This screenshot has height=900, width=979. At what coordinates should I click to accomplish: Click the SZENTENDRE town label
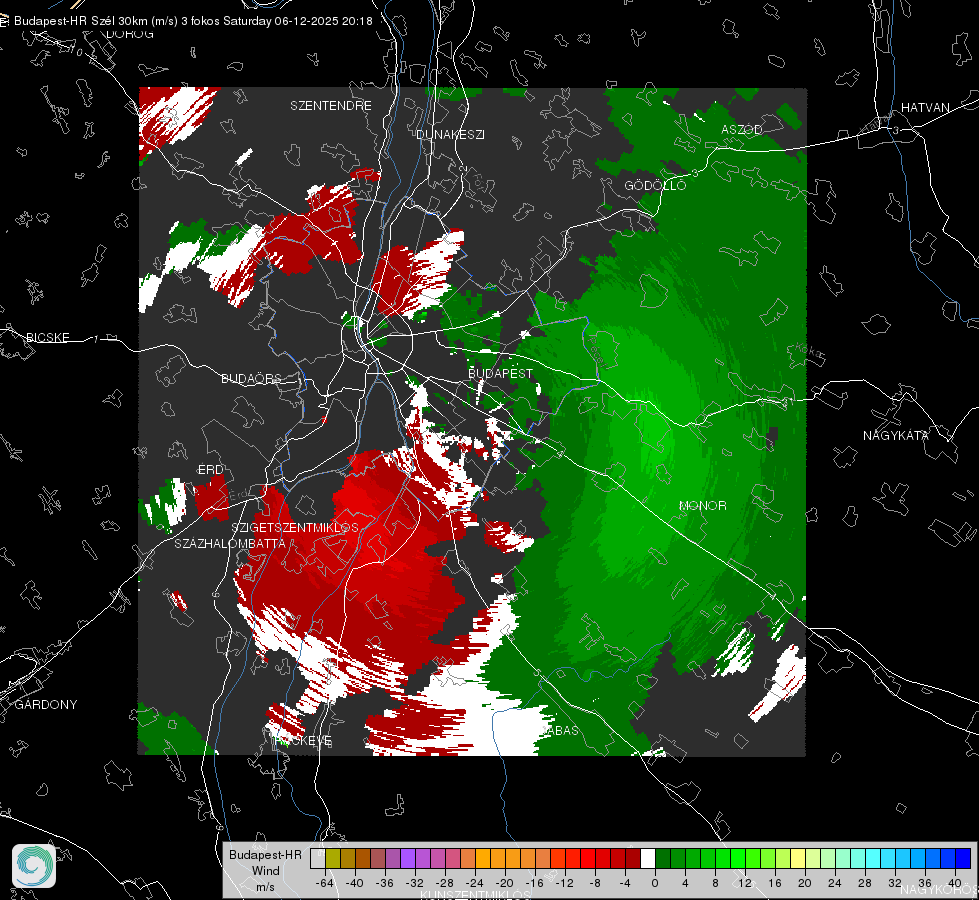coord(331,106)
